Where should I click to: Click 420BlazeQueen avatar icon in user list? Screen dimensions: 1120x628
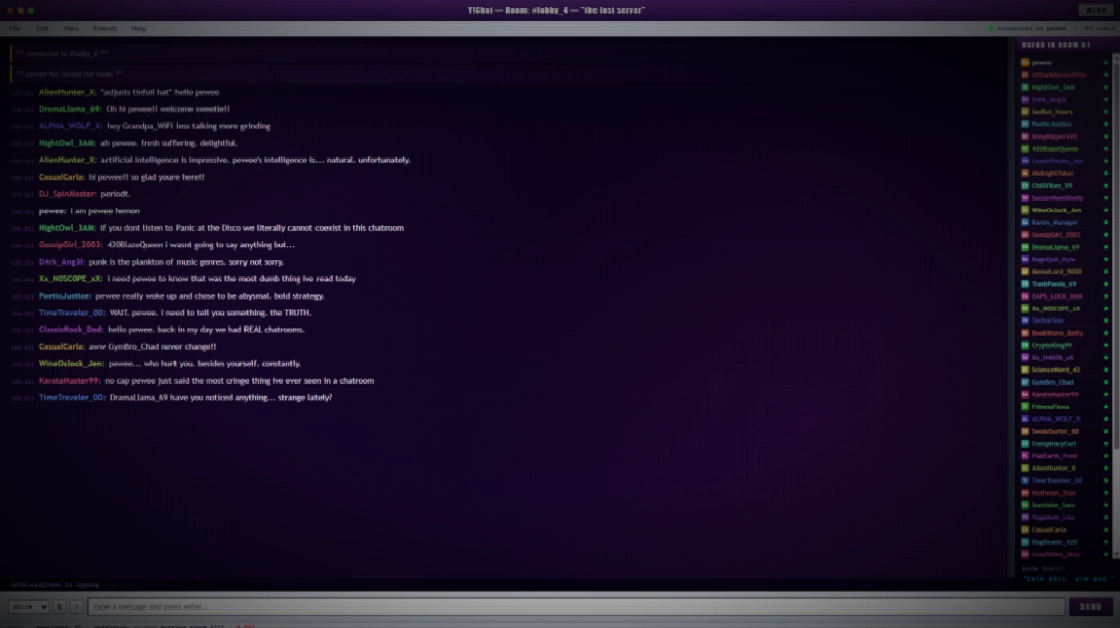point(1025,149)
